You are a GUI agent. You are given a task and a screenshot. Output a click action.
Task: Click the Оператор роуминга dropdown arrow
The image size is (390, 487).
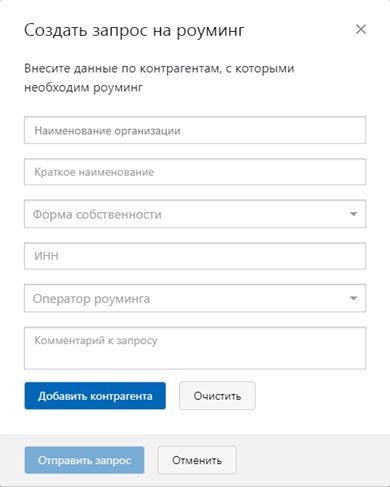pyautogui.click(x=353, y=298)
